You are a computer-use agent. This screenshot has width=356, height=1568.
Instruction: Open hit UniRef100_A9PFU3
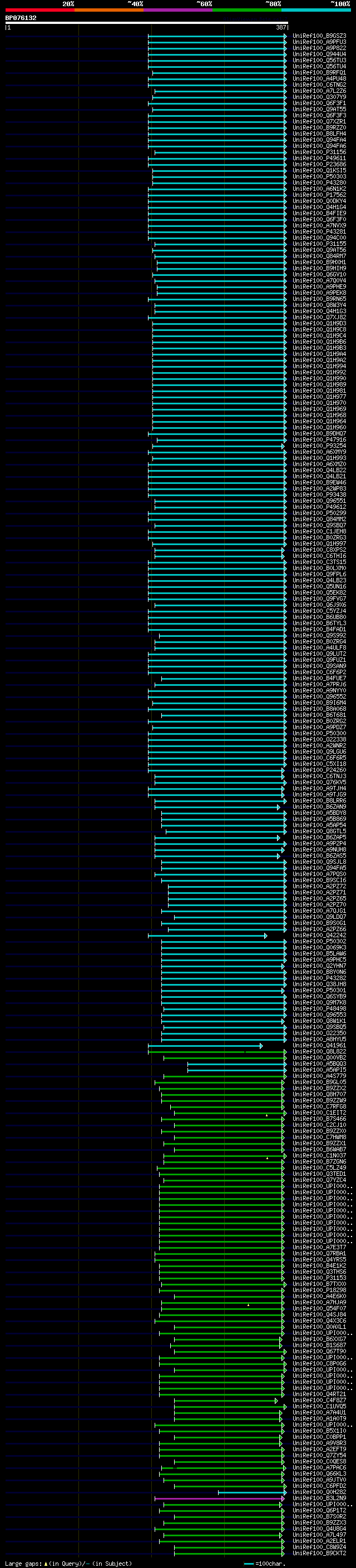pos(319,42)
